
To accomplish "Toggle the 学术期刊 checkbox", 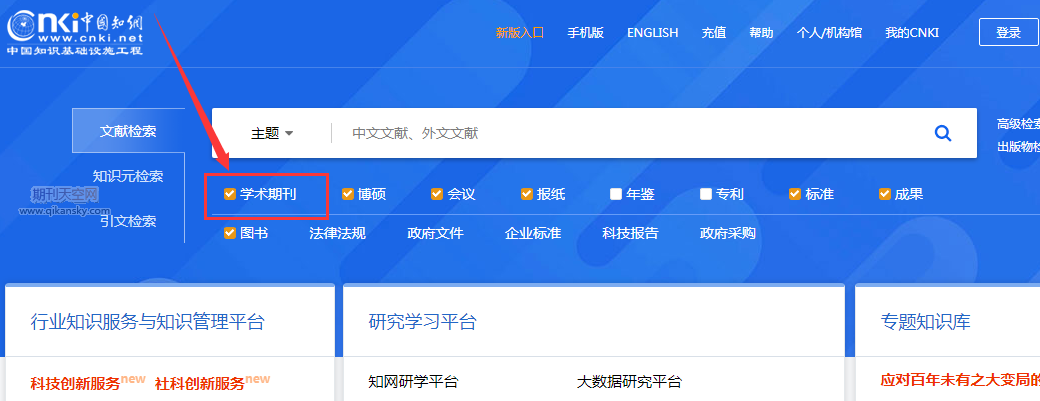I will pyautogui.click(x=230, y=194).
